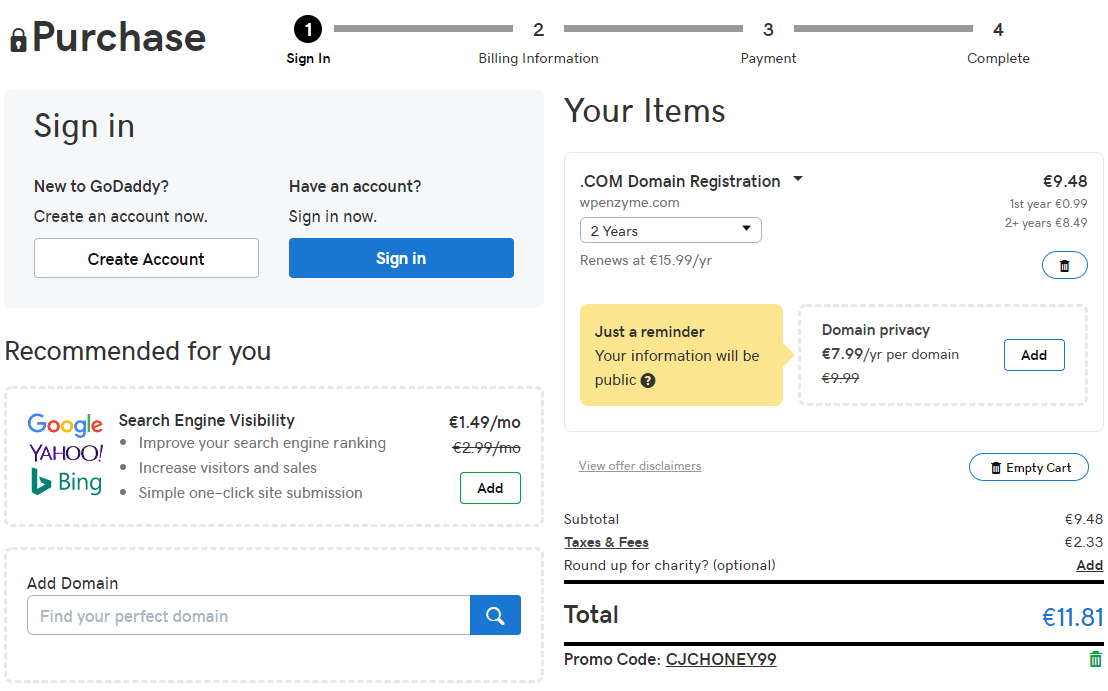
Task: Click the €7.99/yr per domain price
Action: [890, 354]
